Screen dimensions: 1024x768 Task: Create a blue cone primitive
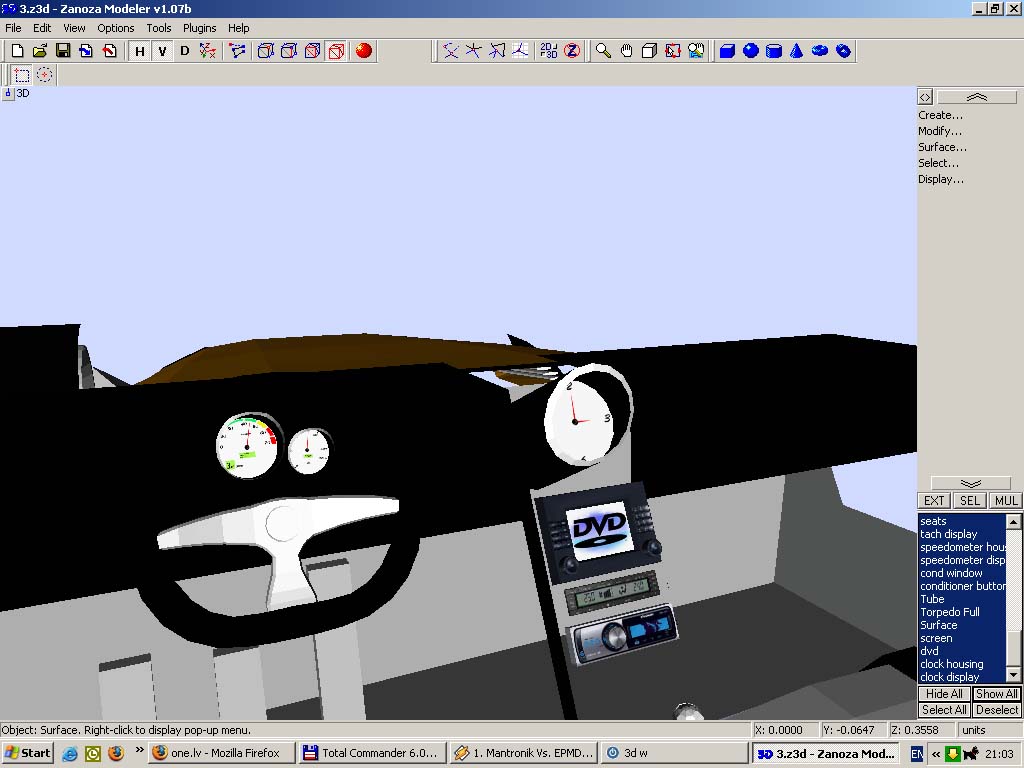coord(797,51)
